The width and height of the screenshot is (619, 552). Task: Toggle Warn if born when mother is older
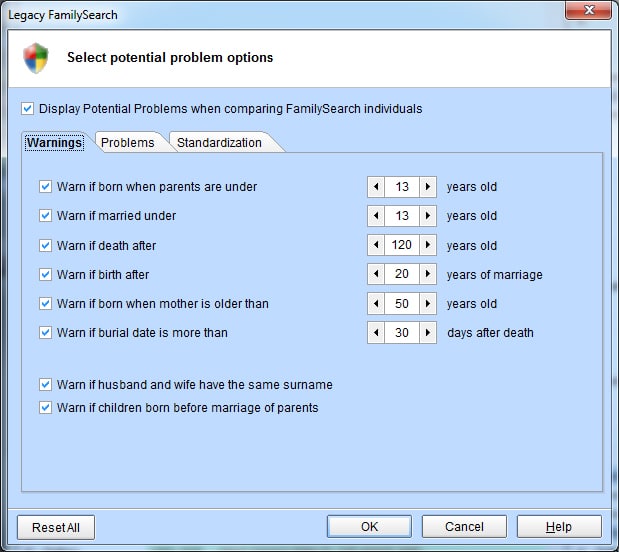pos(45,303)
